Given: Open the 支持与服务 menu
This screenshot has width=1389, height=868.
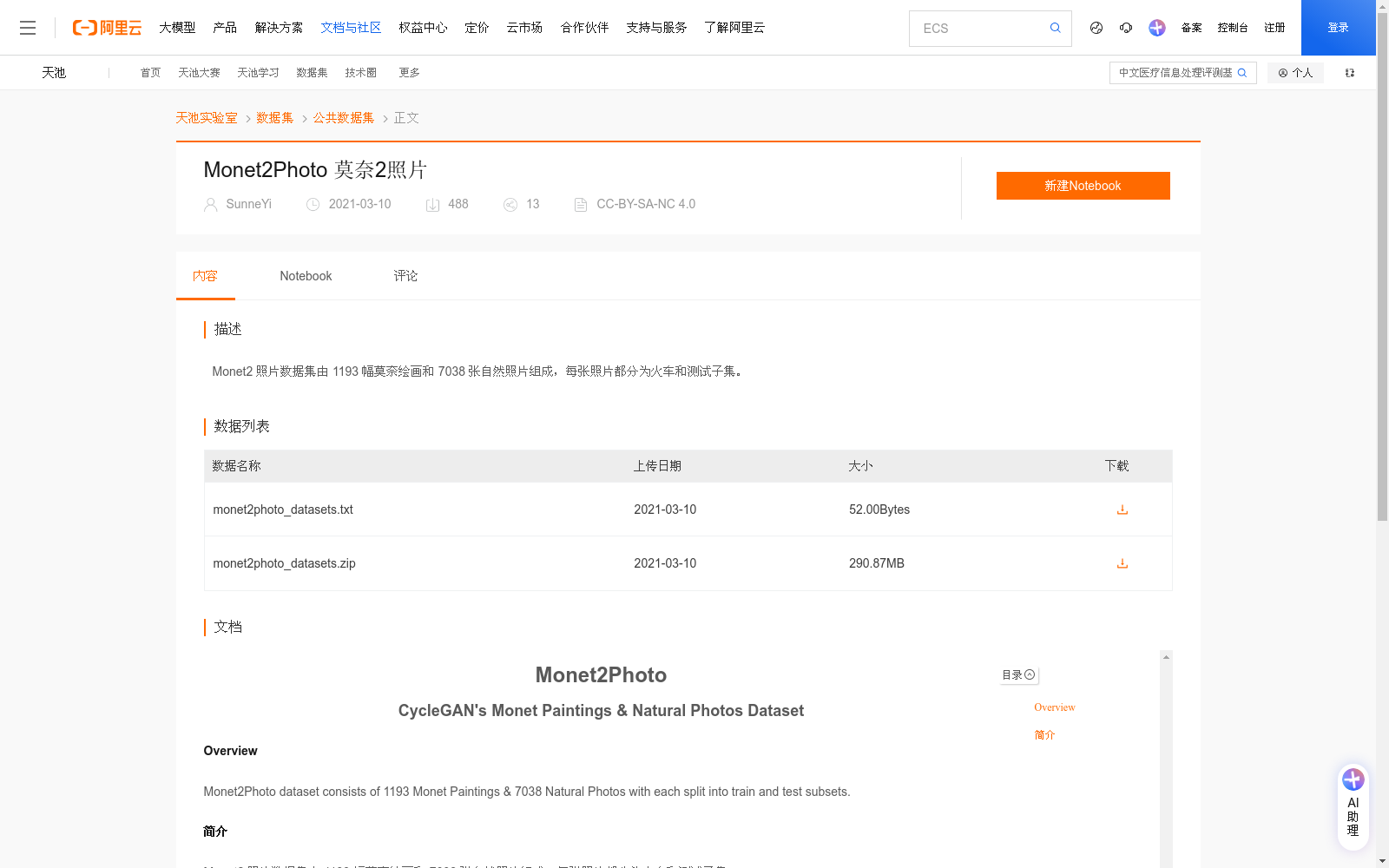Looking at the screenshot, I should coord(656,28).
